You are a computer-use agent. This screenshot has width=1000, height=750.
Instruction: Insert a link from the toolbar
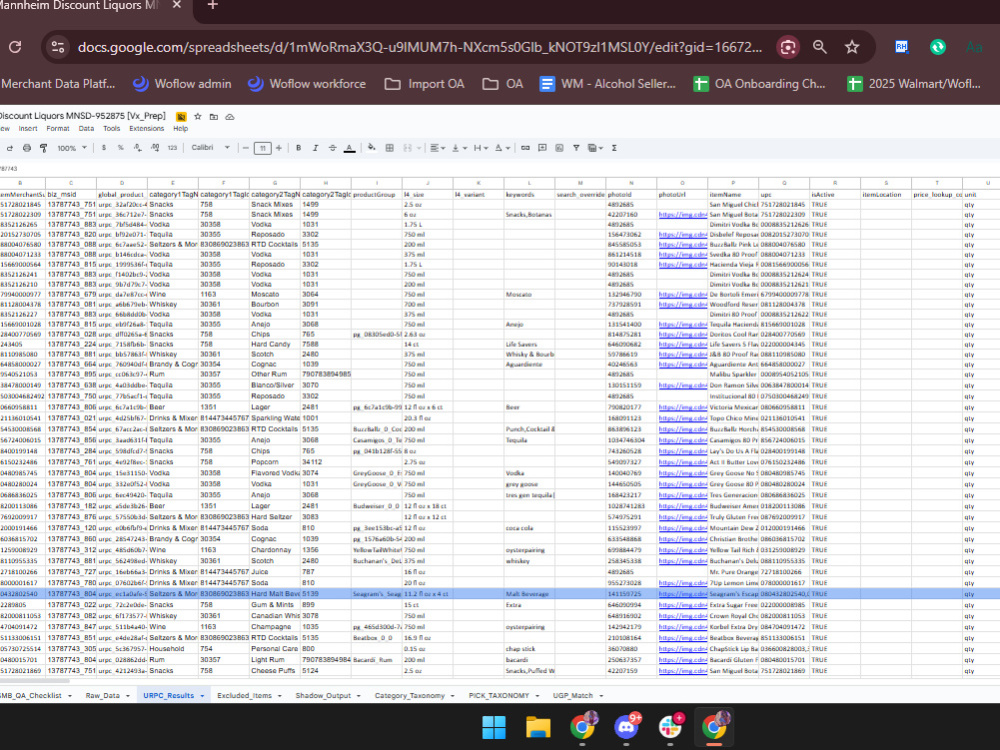(525, 148)
